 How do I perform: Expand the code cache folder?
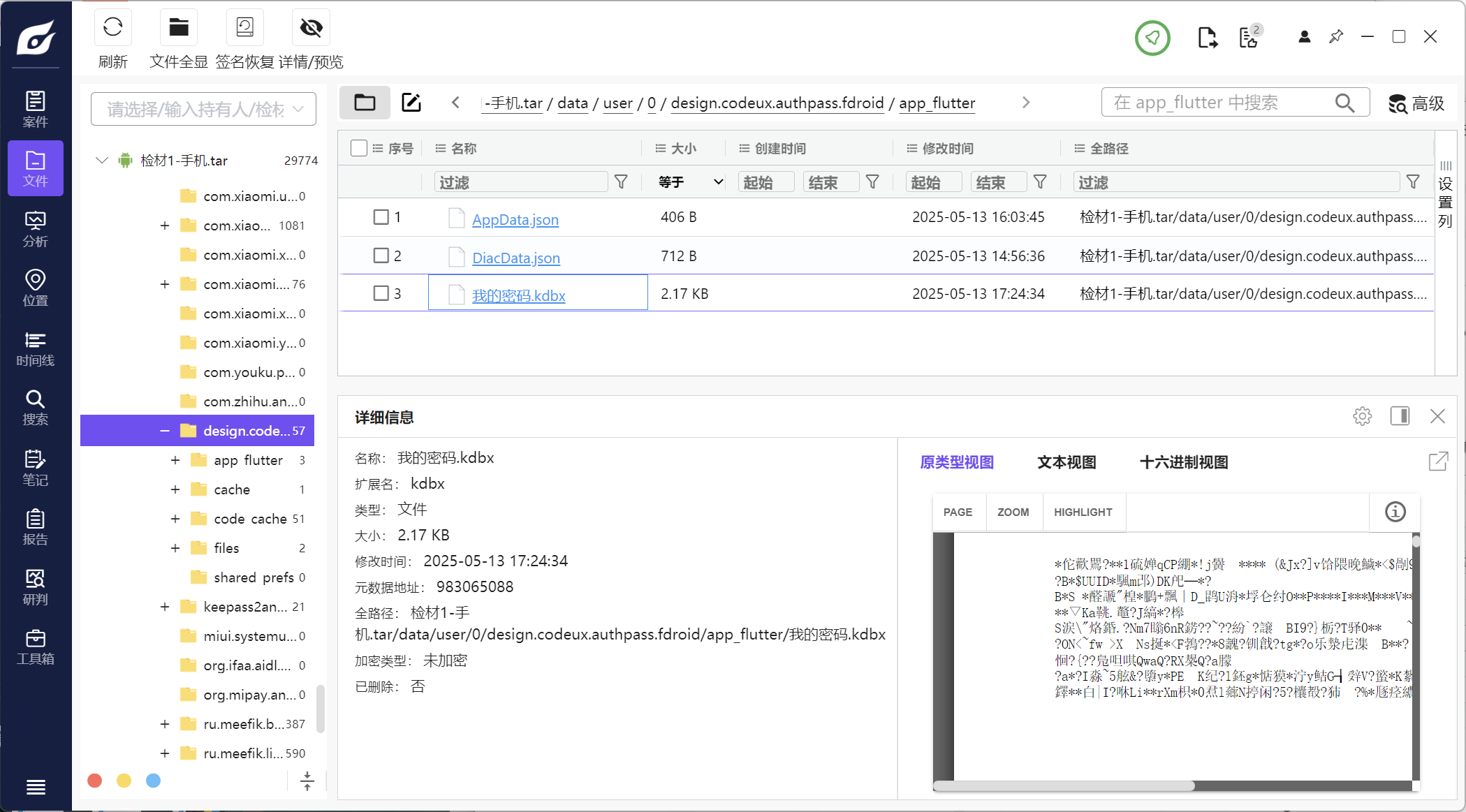click(x=175, y=519)
